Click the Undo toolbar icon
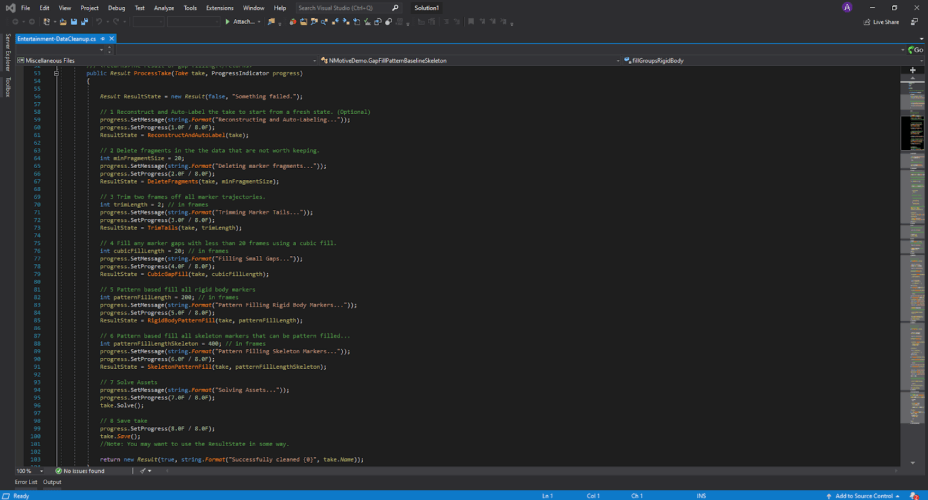The image size is (928, 500). [x=99, y=22]
